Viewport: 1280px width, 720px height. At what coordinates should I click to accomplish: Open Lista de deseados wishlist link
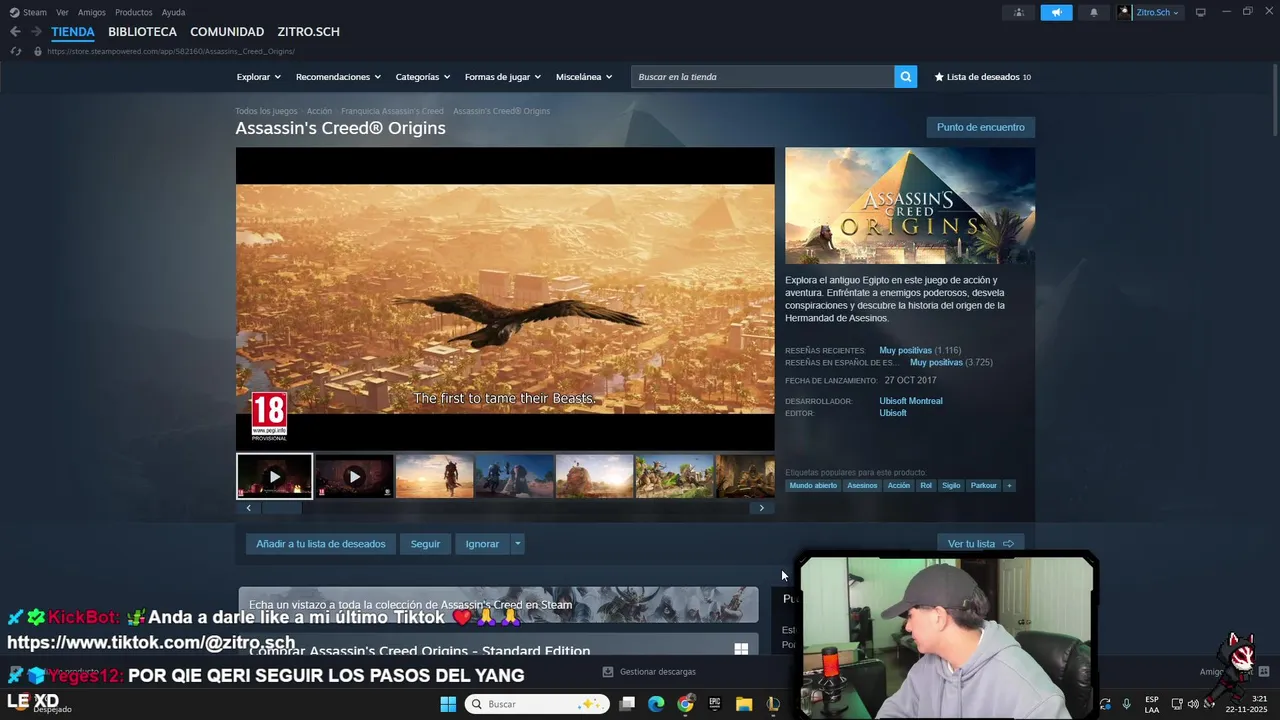pyautogui.click(x=982, y=77)
